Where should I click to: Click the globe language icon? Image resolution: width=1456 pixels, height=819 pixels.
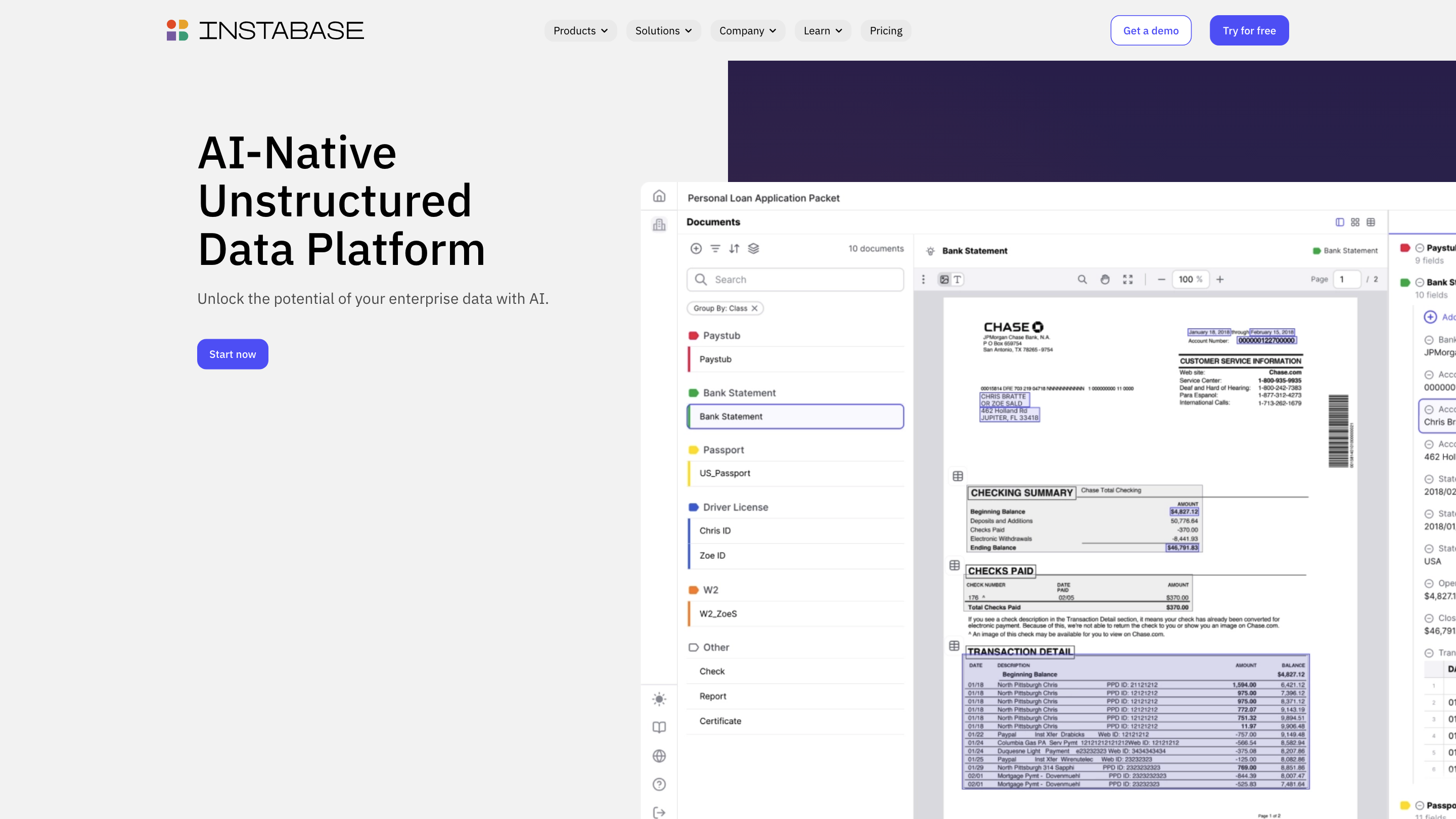coord(659,756)
